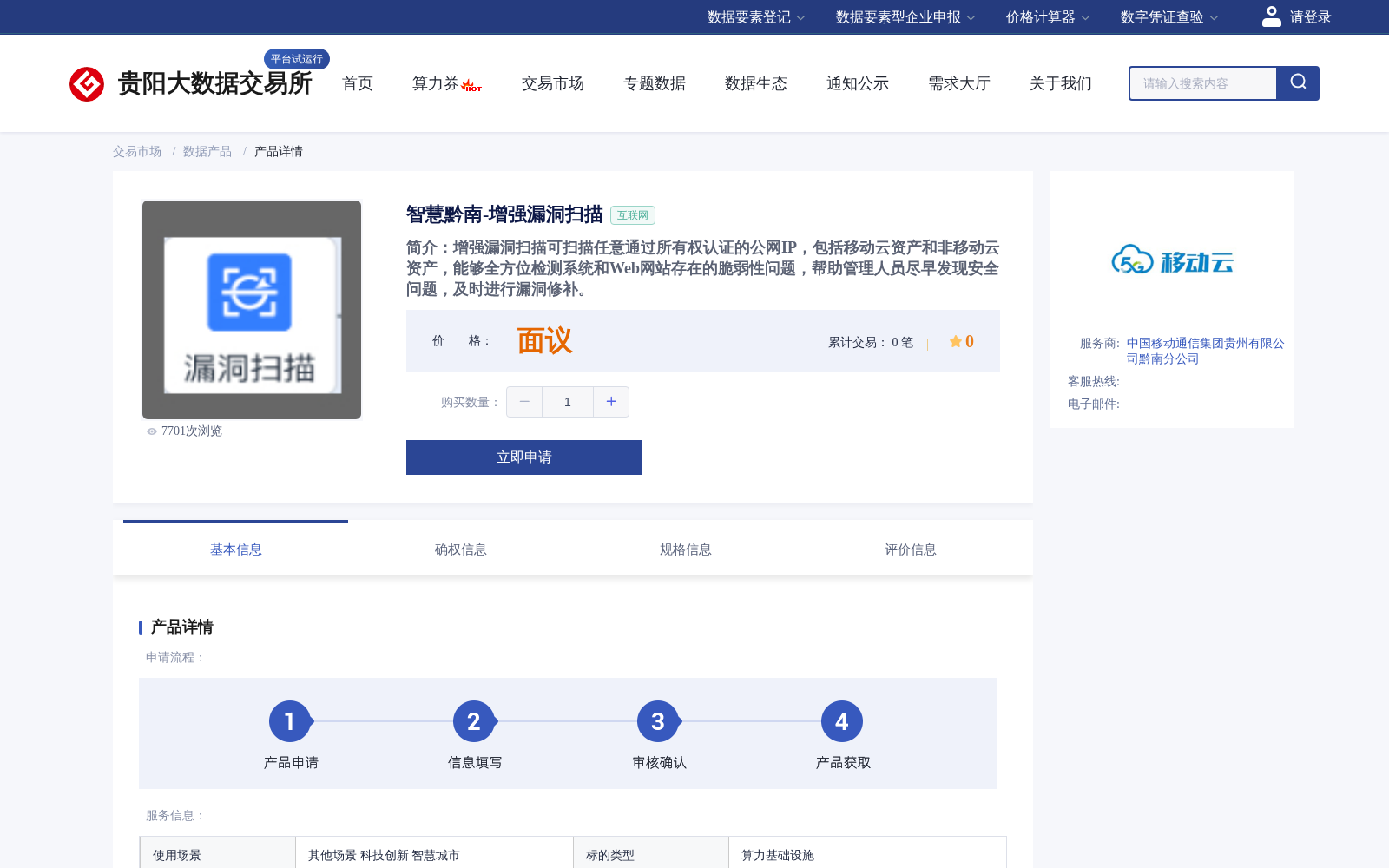
Task: Focus the search input field
Action: point(1202,83)
